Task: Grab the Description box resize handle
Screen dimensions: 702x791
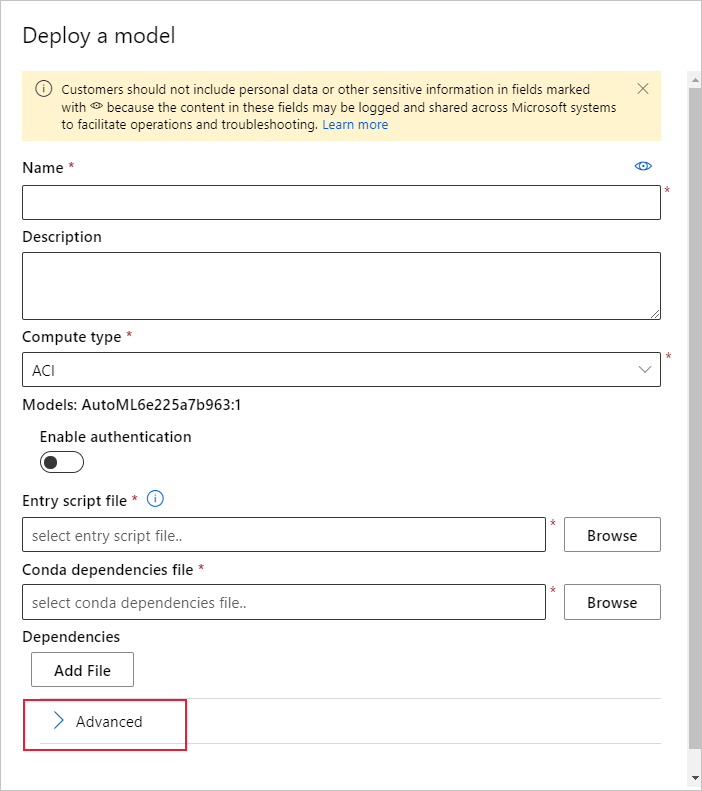Action: (x=654, y=313)
